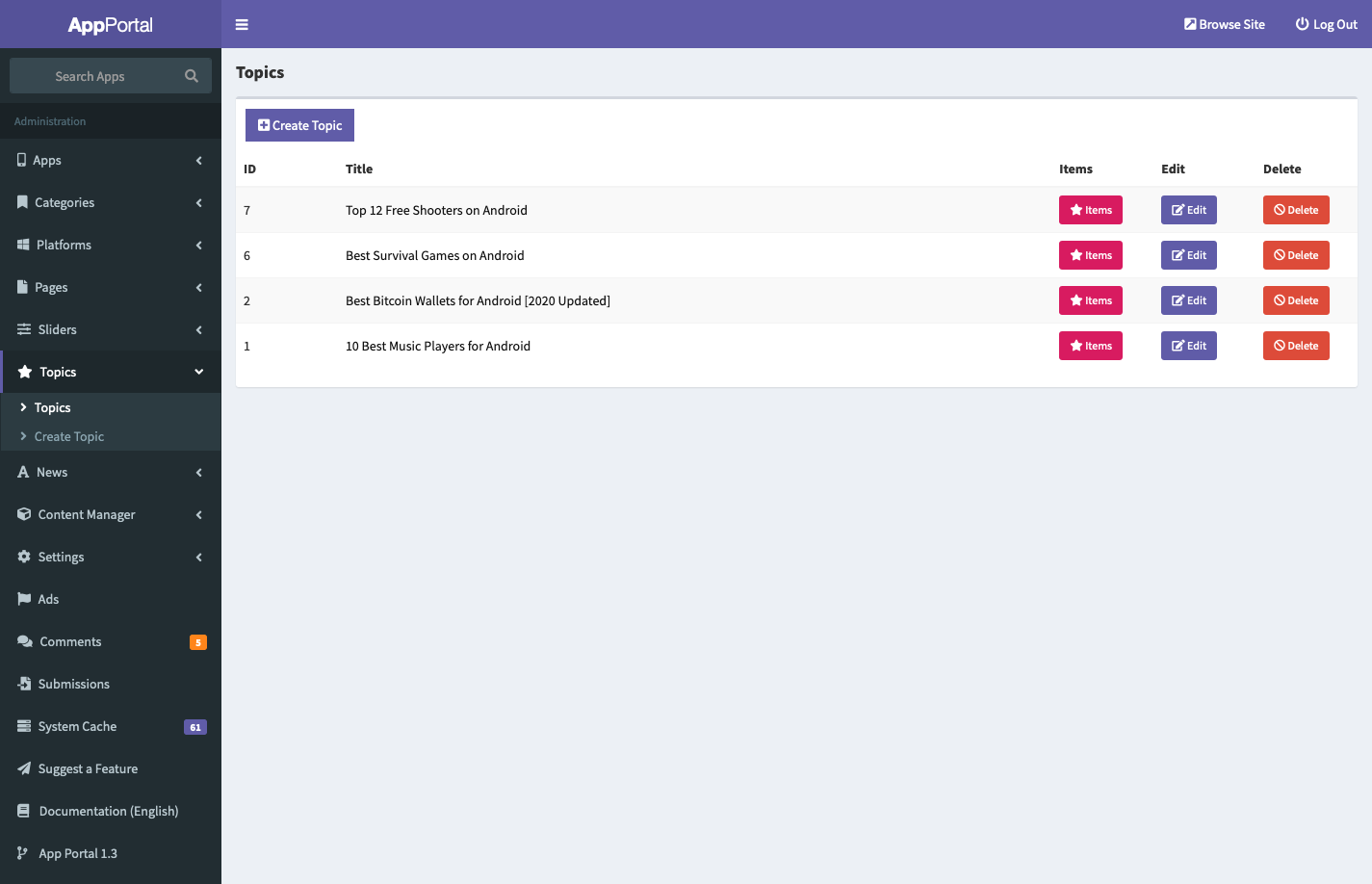Click the Log Out power icon
Viewport: 1372px width, 884px height.
[1302, 24]
